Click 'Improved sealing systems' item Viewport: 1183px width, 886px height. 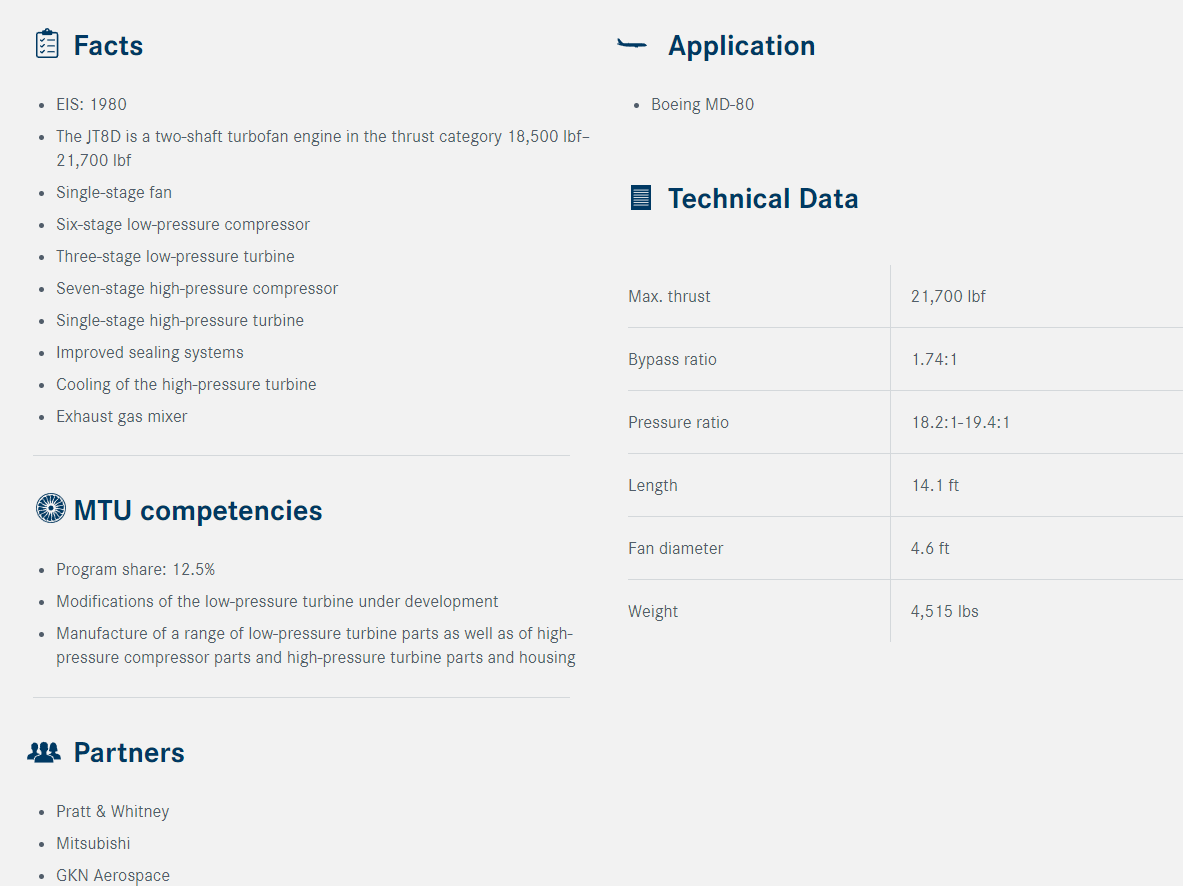[x=149, y=352]
